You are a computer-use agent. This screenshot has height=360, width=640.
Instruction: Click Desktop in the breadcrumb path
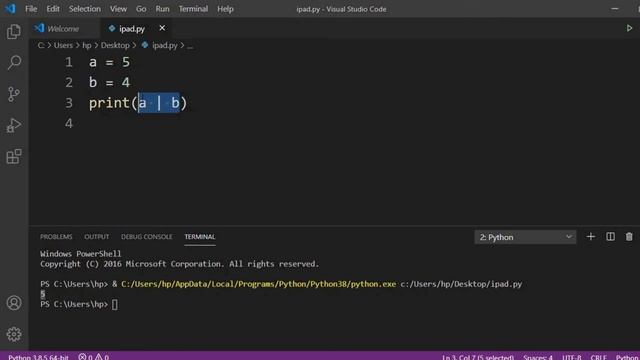tap(115, 45)
